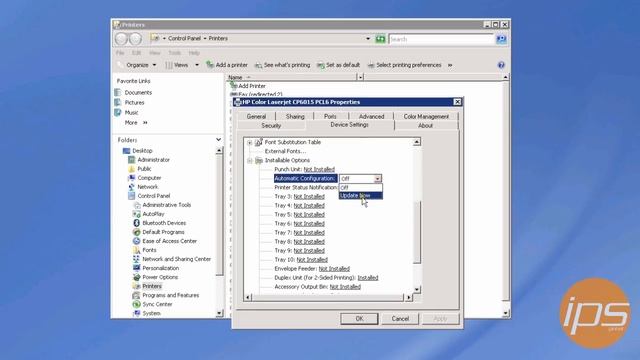The image size is (640, 360).
Task: Switch to the Security tab
Action: coord(271,126)
